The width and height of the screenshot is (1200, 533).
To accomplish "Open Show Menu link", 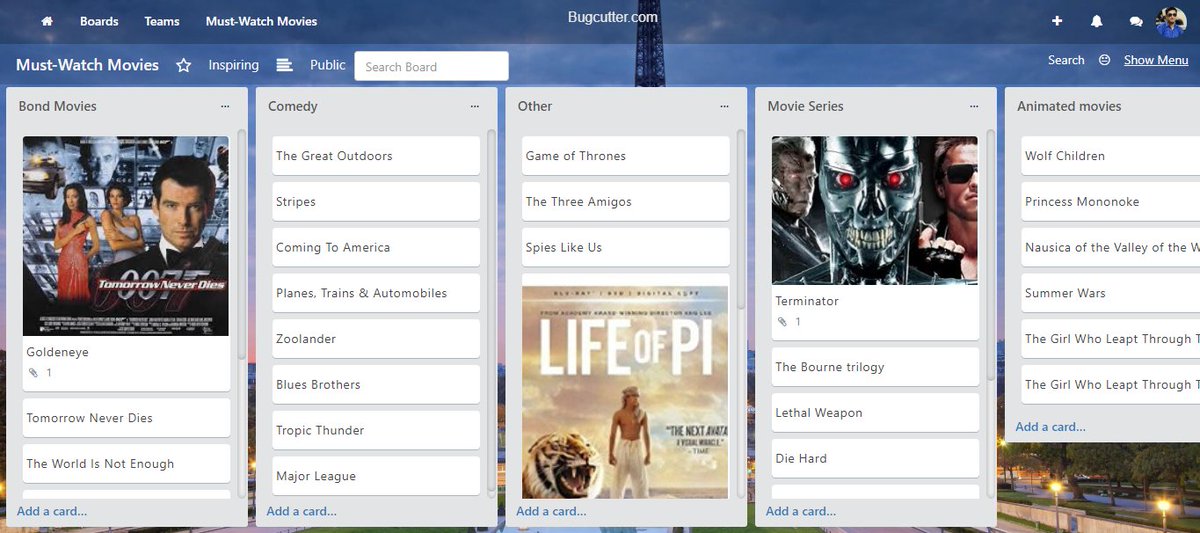I will pyautogui.click(x=1156, y=60).
